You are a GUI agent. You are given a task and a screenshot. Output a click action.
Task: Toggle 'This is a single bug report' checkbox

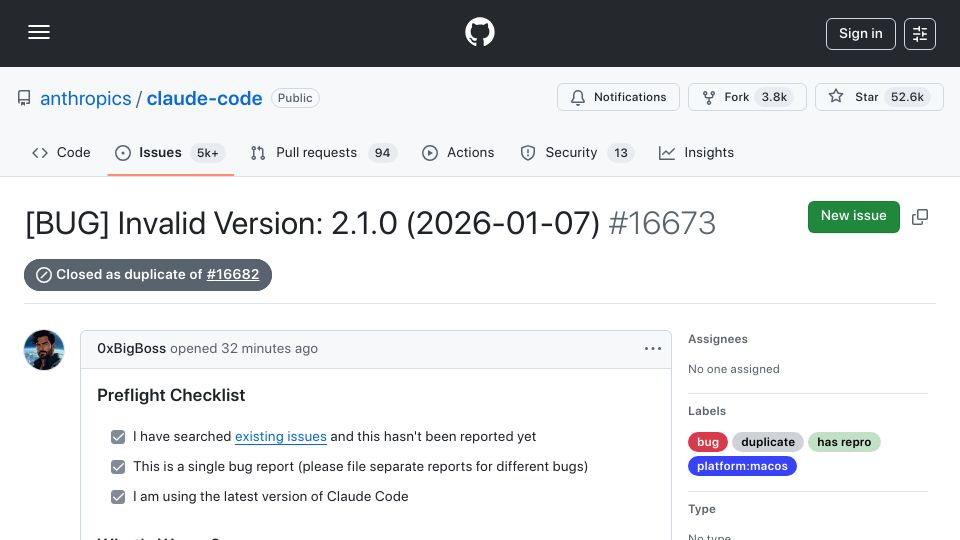[x=118, y=467]
